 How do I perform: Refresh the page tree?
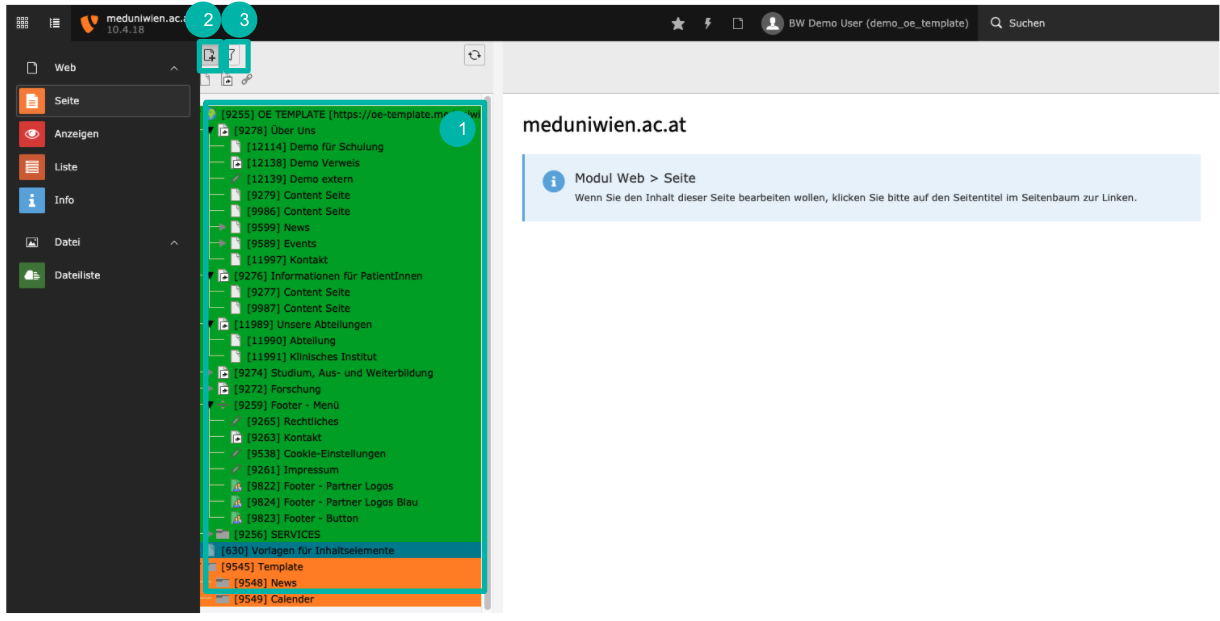(474, 55)
